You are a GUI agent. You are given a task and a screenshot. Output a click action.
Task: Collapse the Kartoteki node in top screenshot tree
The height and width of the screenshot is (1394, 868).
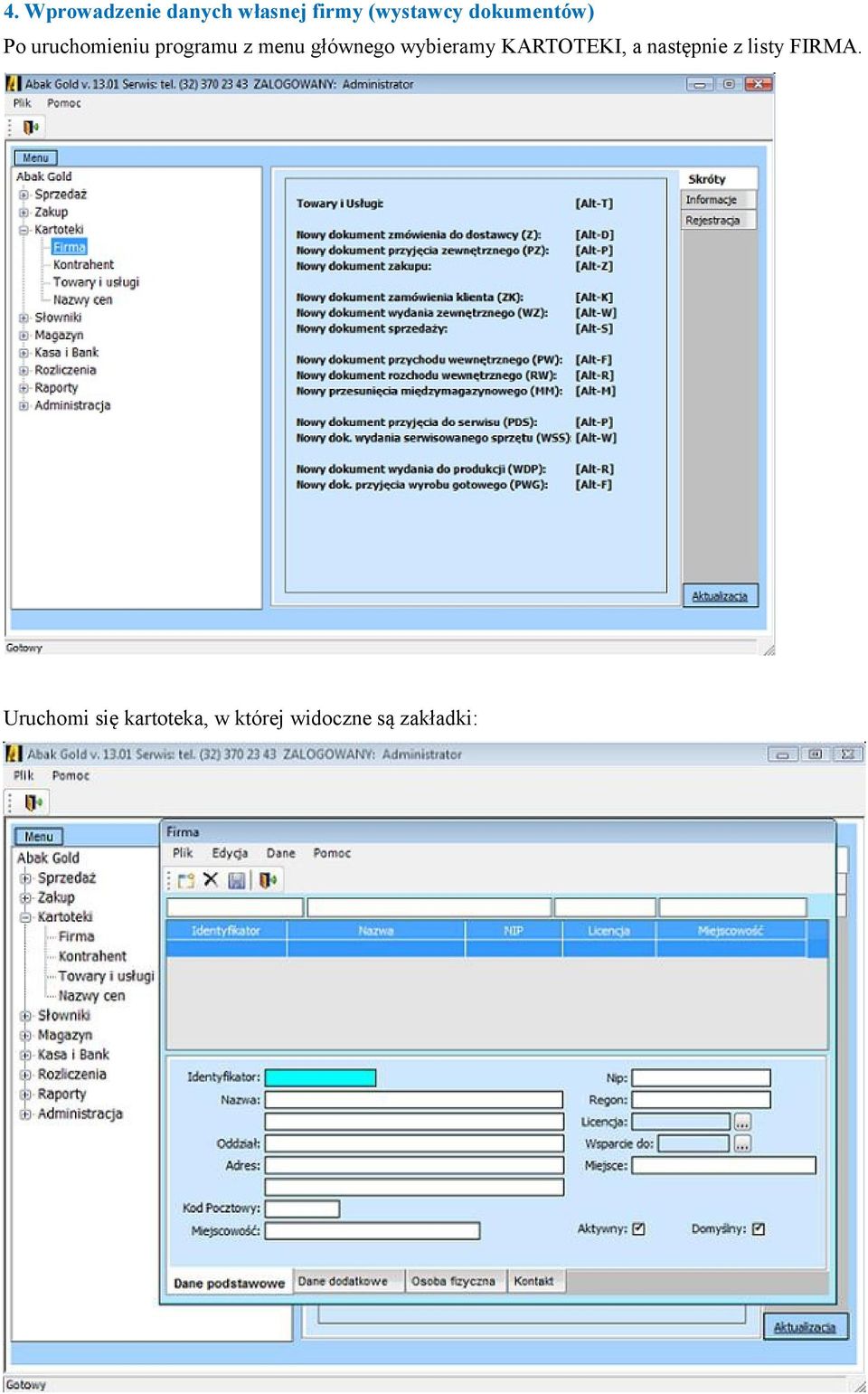point(24,230)
